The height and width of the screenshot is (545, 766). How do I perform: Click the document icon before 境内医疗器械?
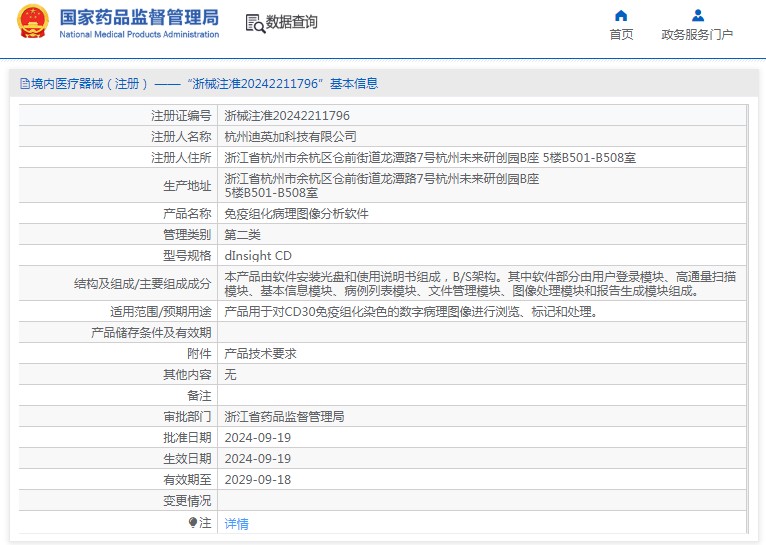click(24, 84)
